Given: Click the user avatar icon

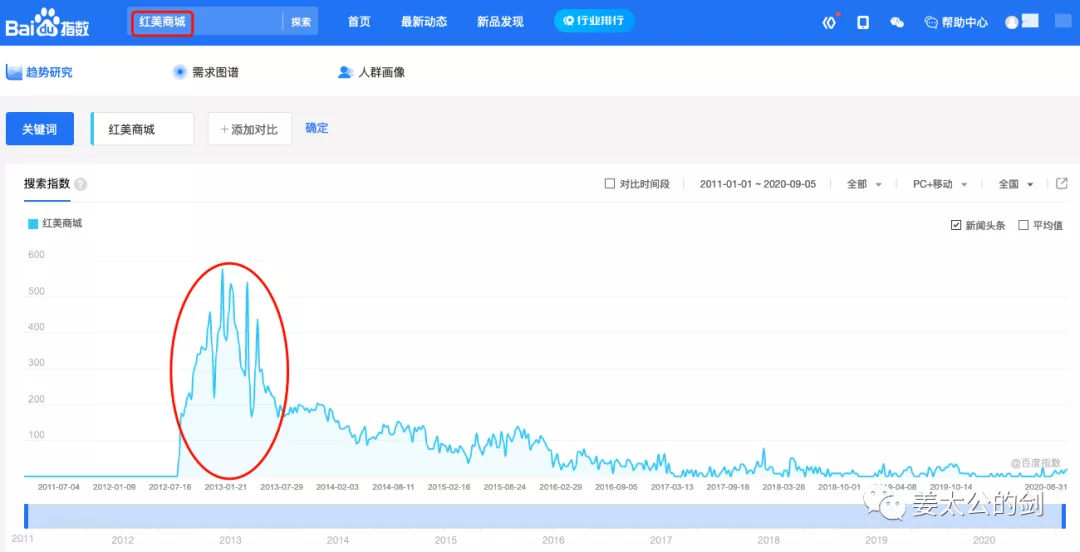Looking at the screenshot, I should coord(1012,23).
